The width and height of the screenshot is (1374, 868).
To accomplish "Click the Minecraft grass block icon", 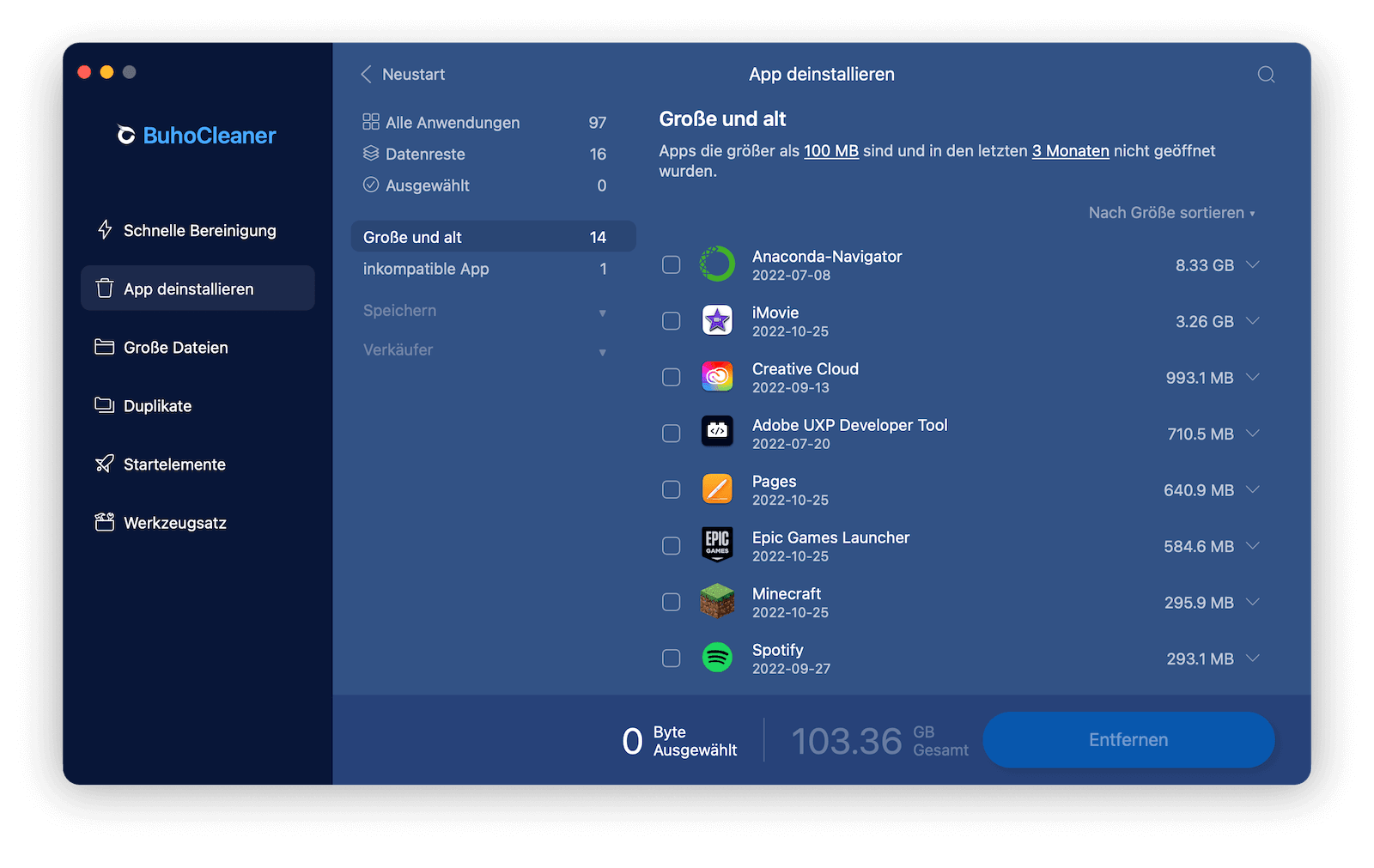I will click(717, 602).
